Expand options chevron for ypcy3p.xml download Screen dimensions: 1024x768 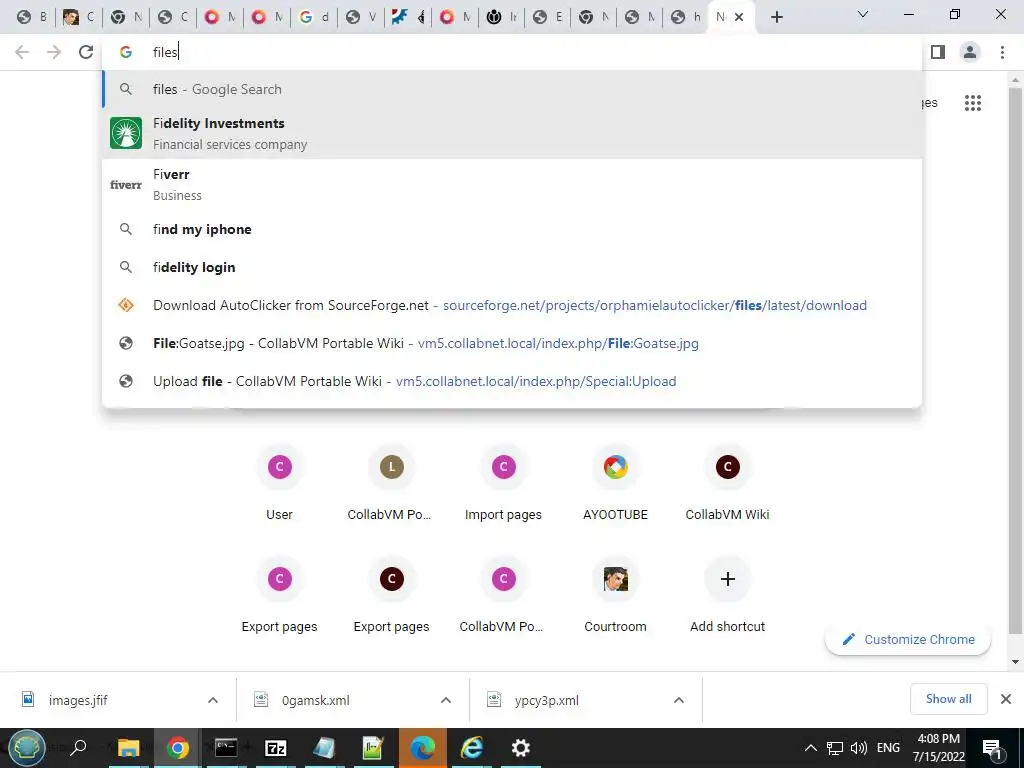pos(679,700)
